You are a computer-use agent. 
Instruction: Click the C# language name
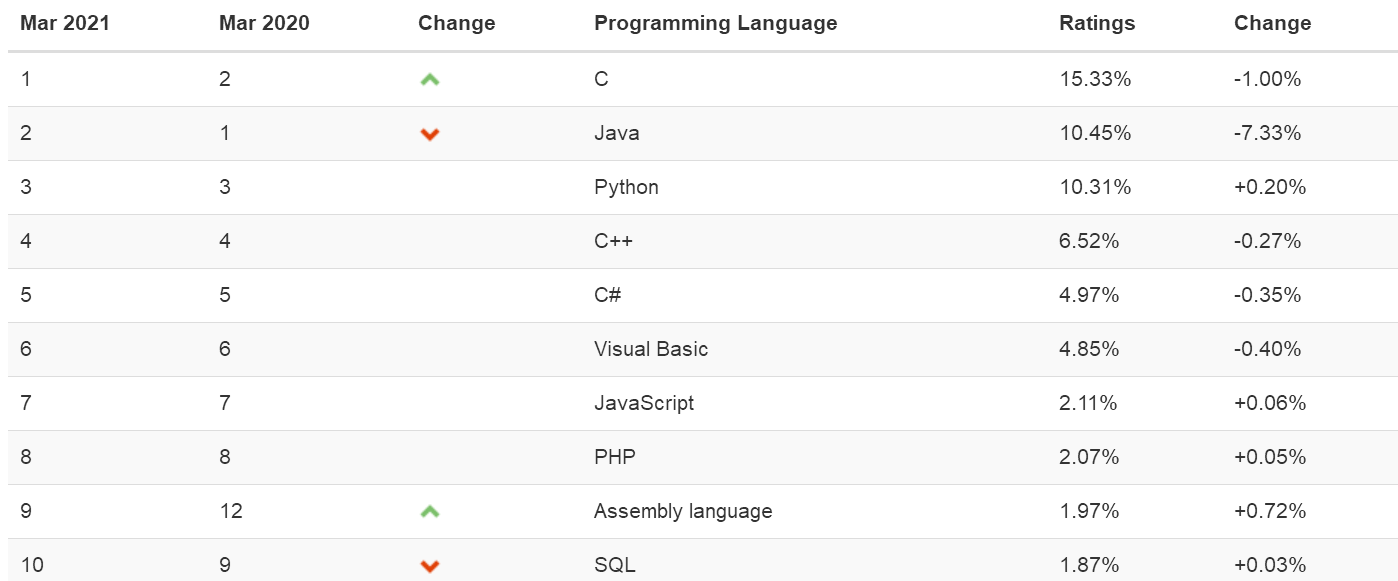tap(608, 295)
